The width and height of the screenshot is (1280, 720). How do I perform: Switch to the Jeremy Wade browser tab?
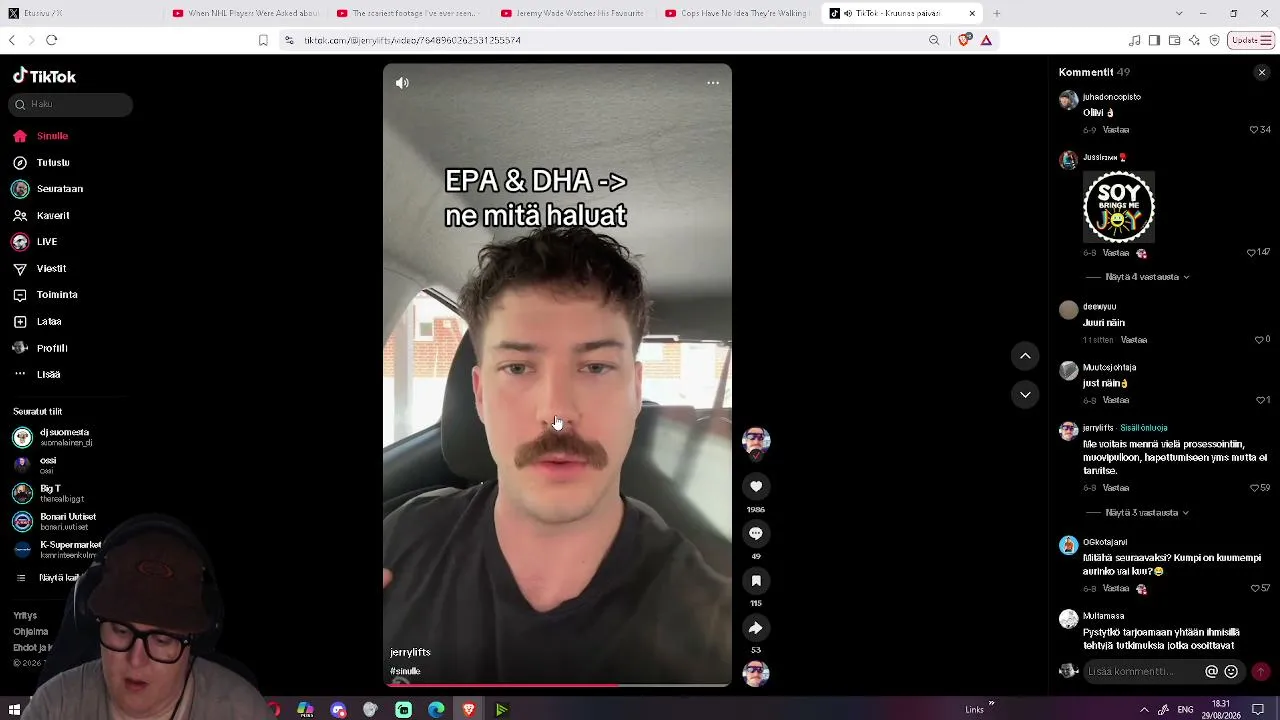[572, 14]
